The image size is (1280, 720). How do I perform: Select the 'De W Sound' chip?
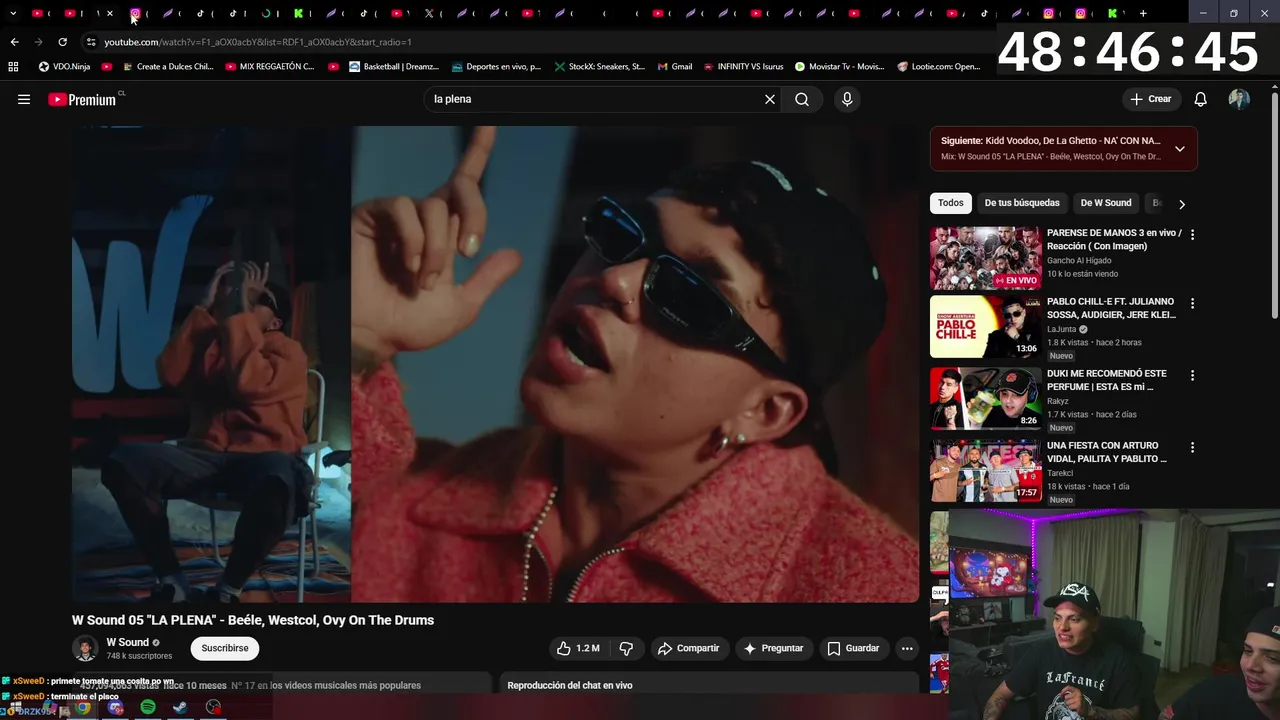[1105, 203]
